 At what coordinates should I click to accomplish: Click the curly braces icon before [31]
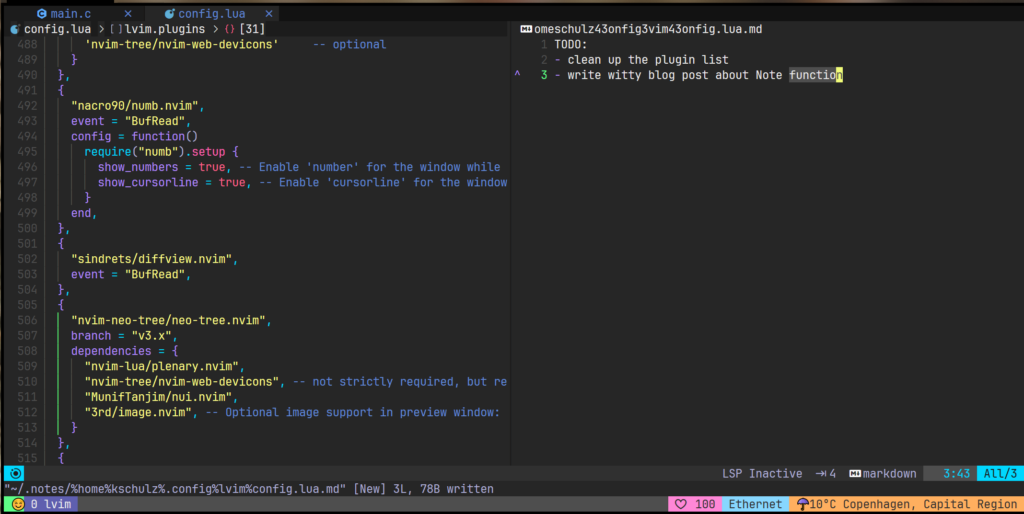click(x=229, y=29)
